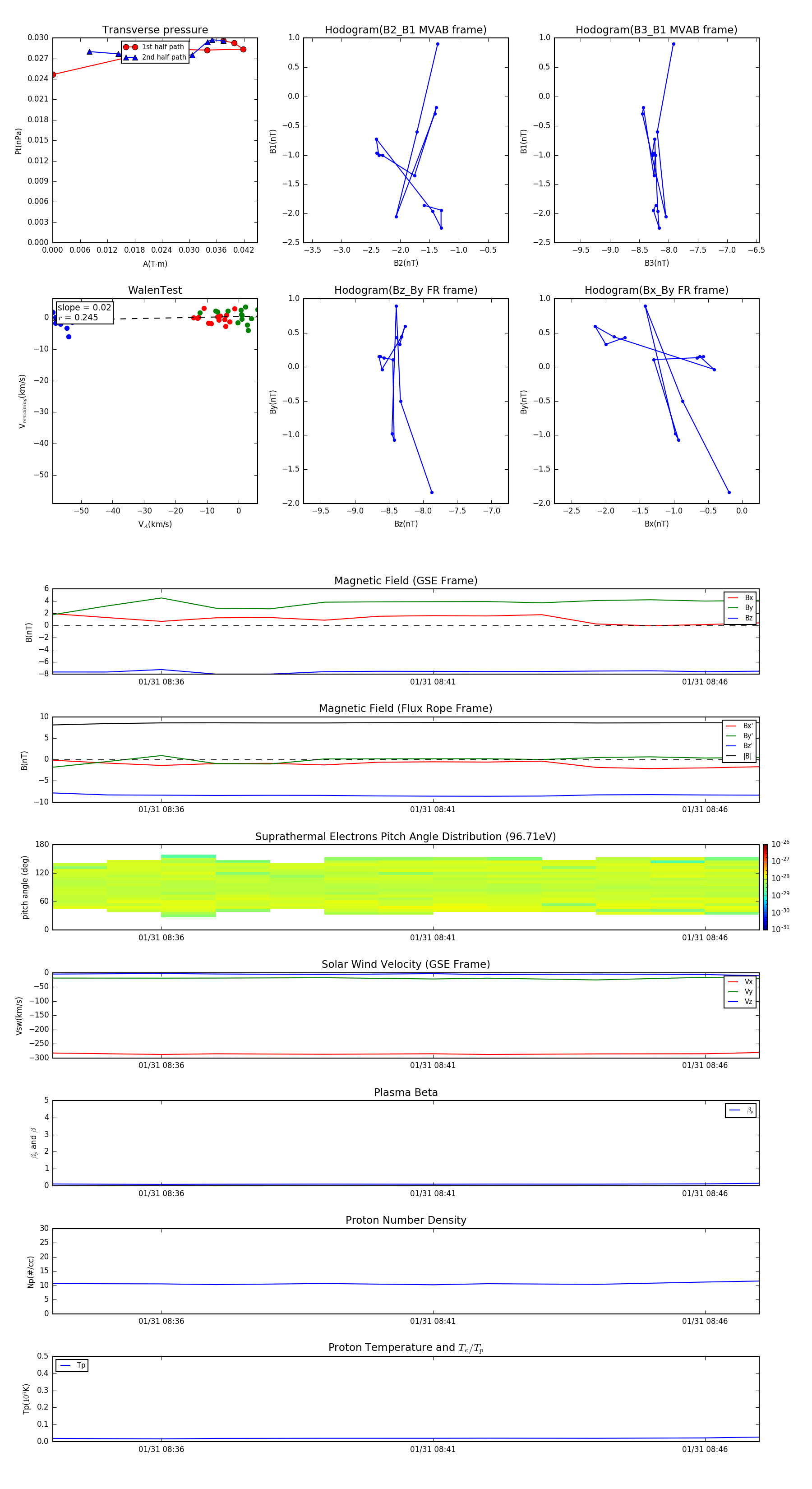
Task: Click the topmost point in B2_B1 hodogram
Action: 438,44
